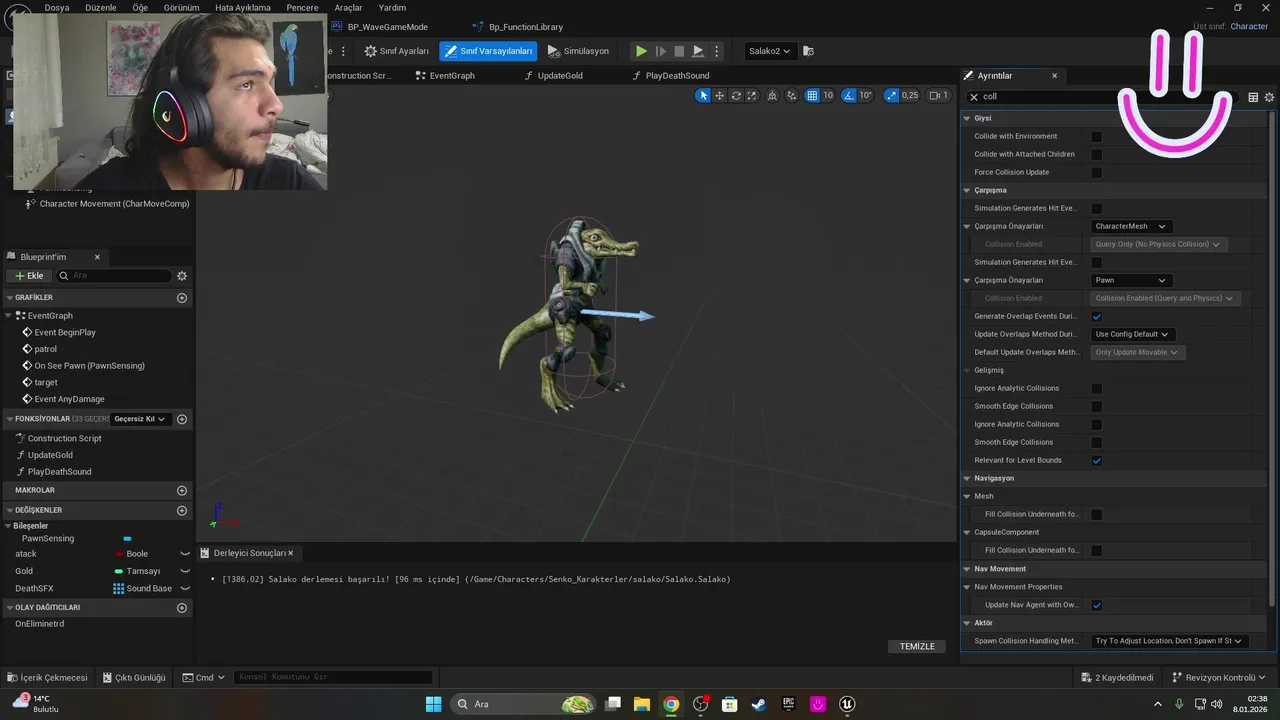This screenshot has width=1280, height=720.
Task: Add a function with FONKSİYONLAR plus icon
Action: 182,419
